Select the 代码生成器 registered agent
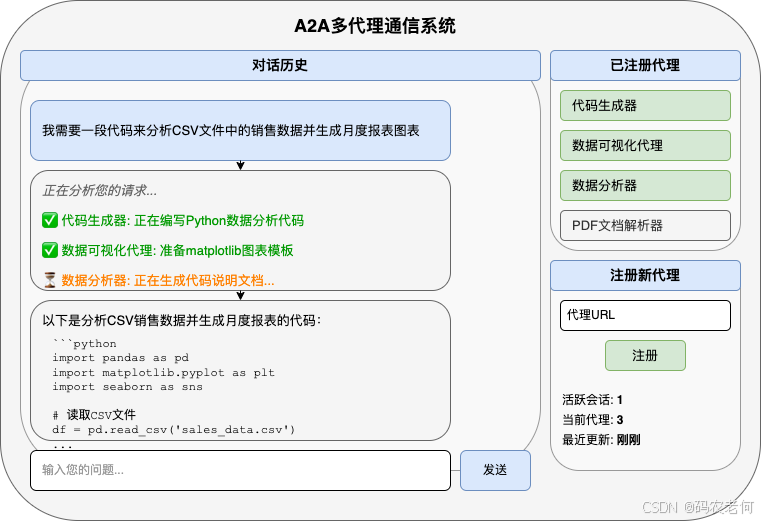 click(x=645, y=105)
